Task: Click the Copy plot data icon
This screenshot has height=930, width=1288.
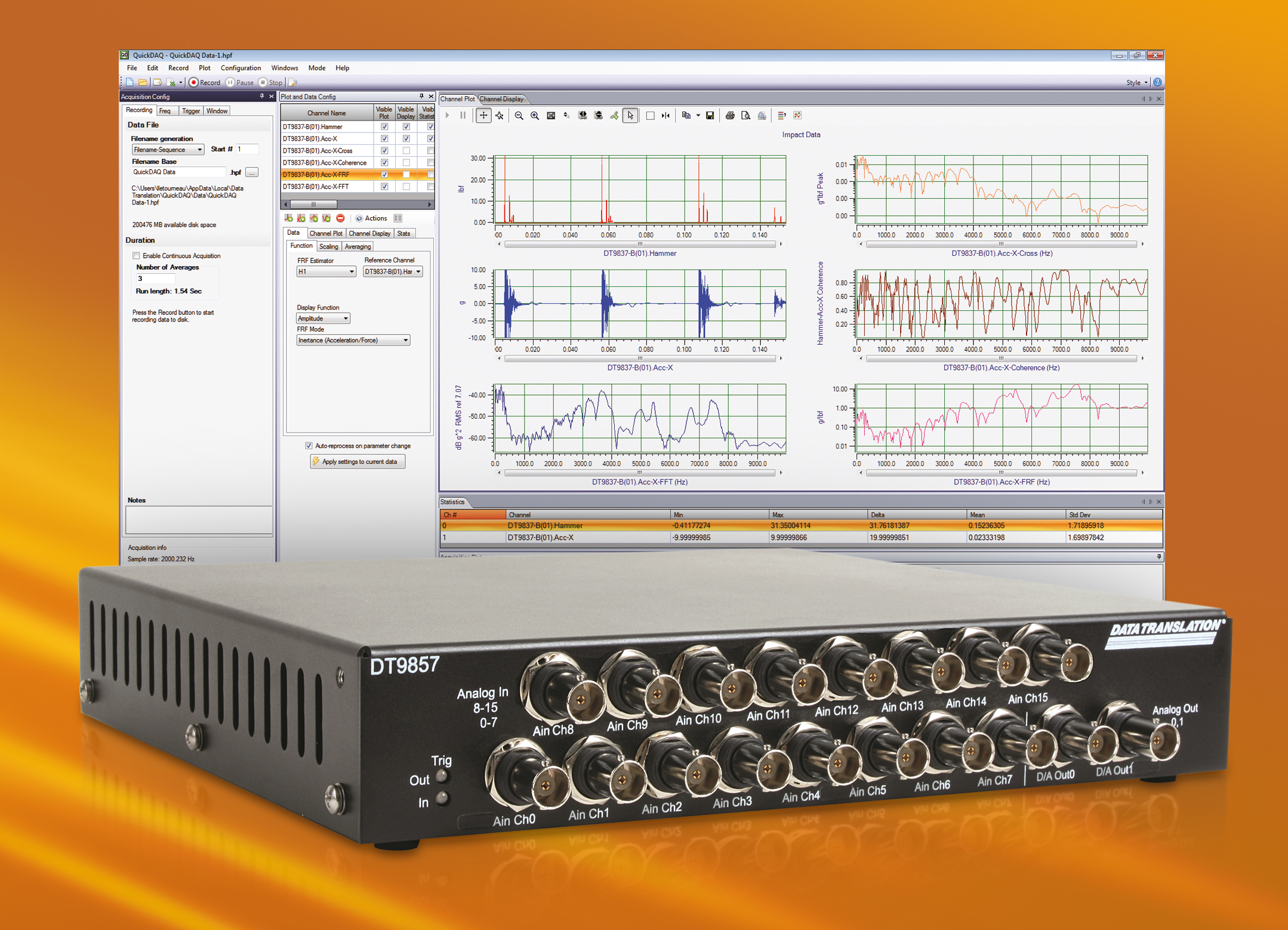Action: tap(686, 116)
